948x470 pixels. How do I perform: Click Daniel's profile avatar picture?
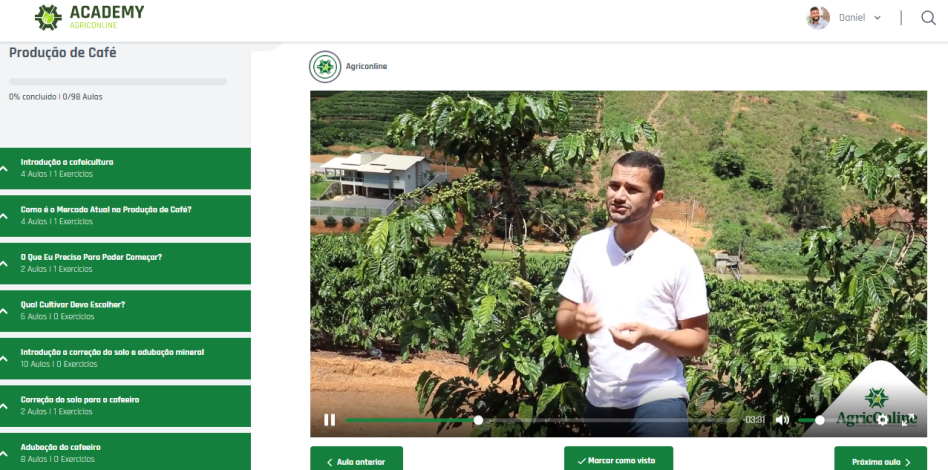[x=817, y=18]
